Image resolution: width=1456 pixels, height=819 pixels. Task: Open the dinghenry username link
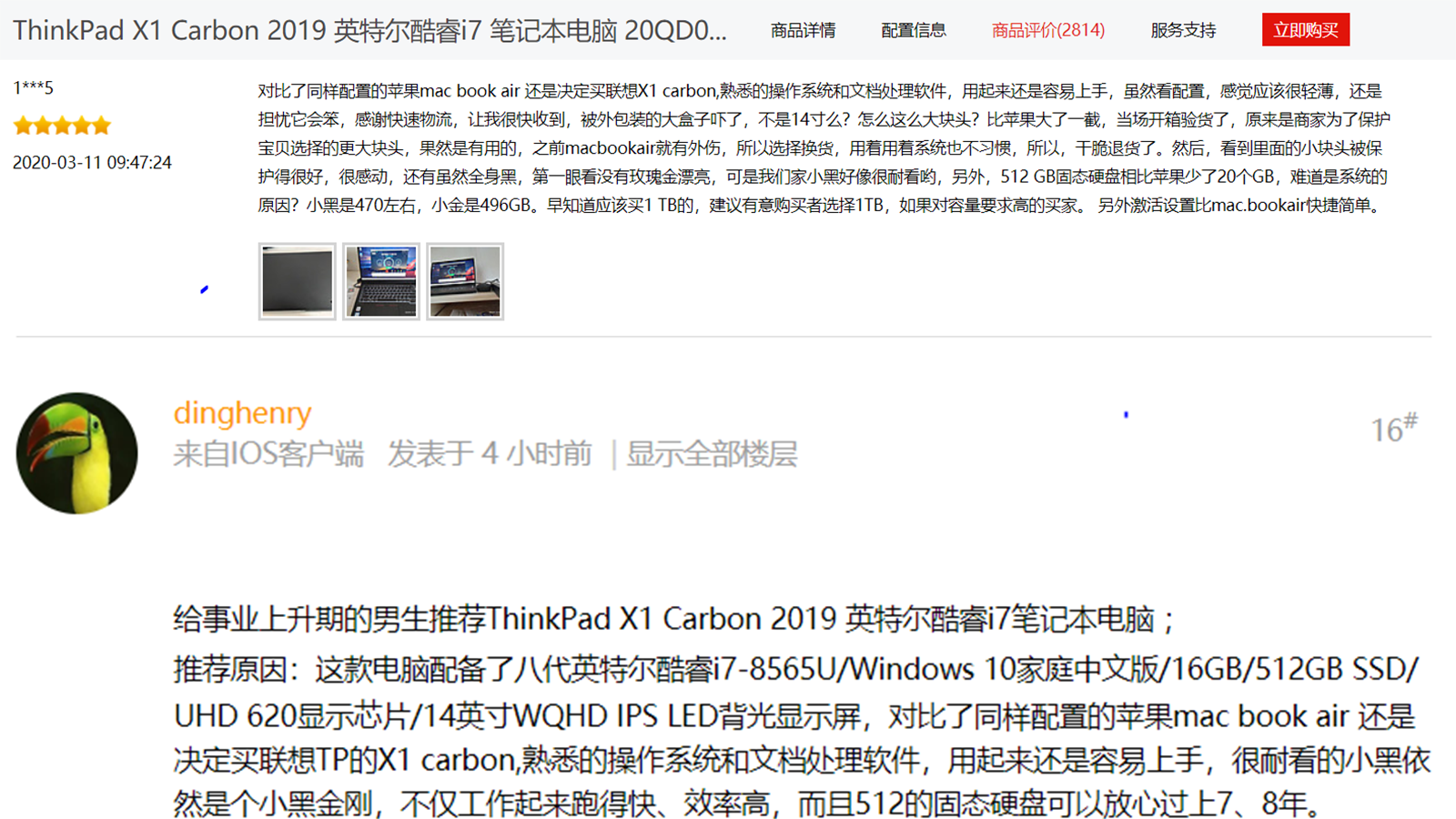click(242, 413)
